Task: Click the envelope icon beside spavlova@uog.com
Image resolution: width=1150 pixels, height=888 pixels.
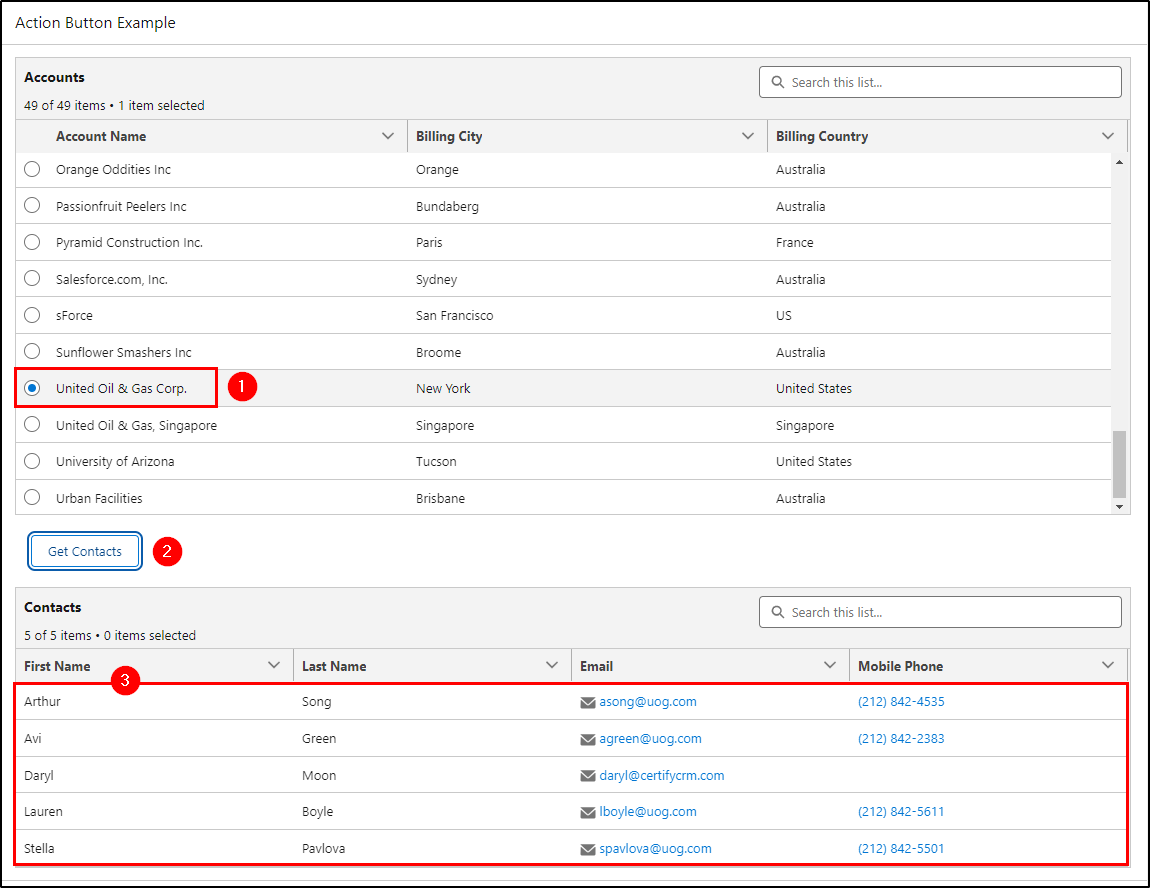Action: point(587,849)
